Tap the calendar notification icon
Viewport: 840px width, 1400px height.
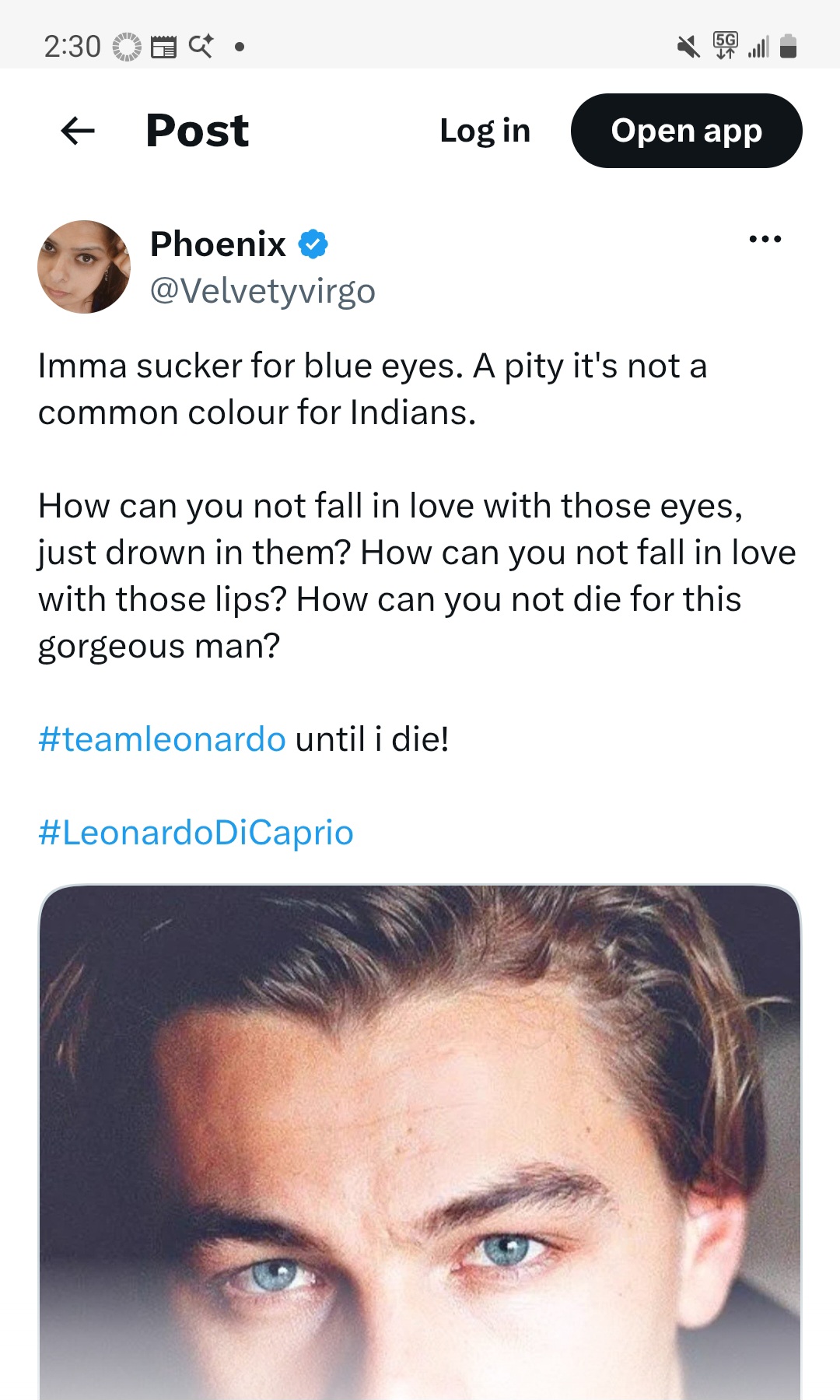163,47
